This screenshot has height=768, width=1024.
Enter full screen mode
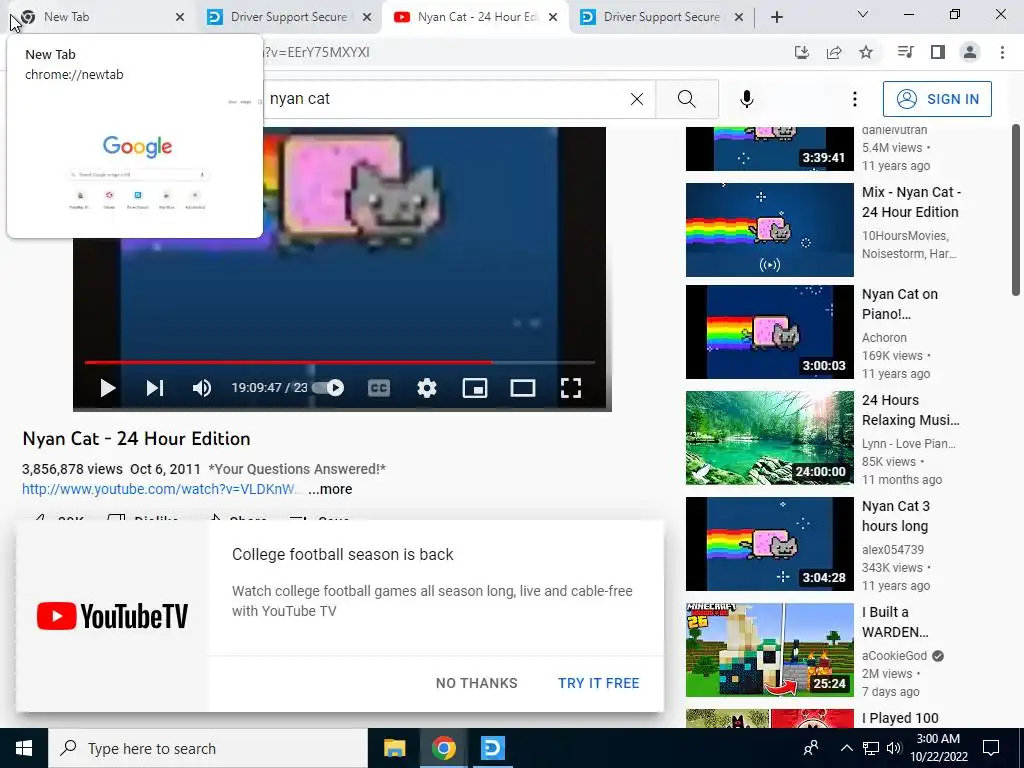coord(571,388)
